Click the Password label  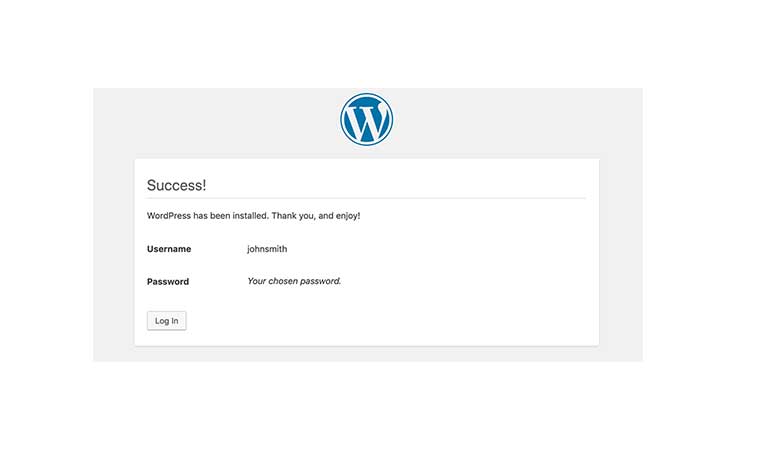click(168, 282)
